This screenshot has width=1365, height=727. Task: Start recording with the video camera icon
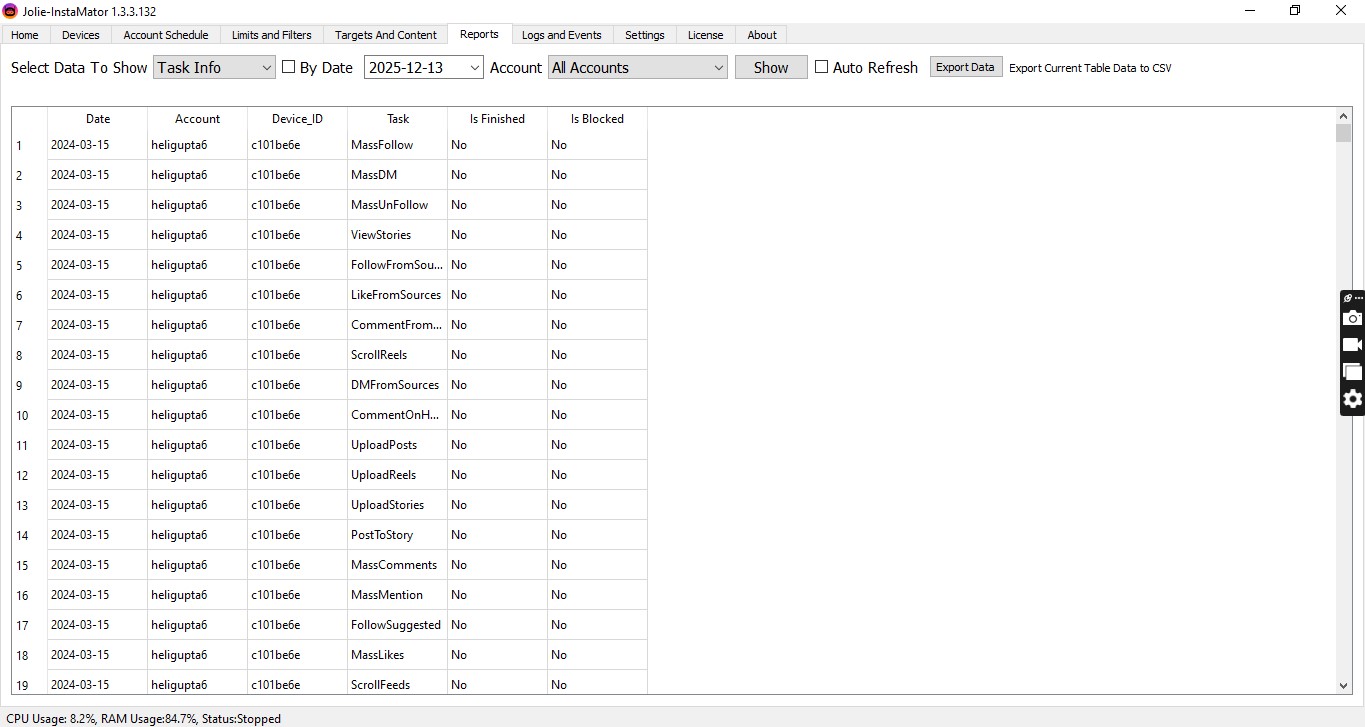point(1352,344)
